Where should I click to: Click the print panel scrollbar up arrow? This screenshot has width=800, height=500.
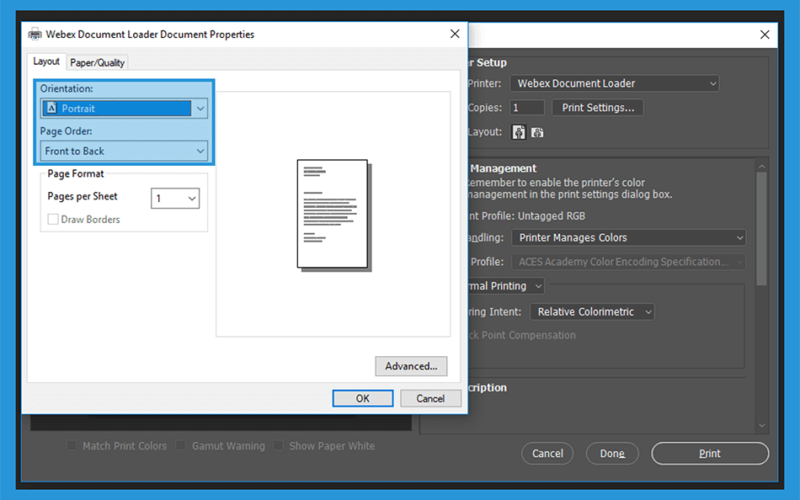[762, 166]
